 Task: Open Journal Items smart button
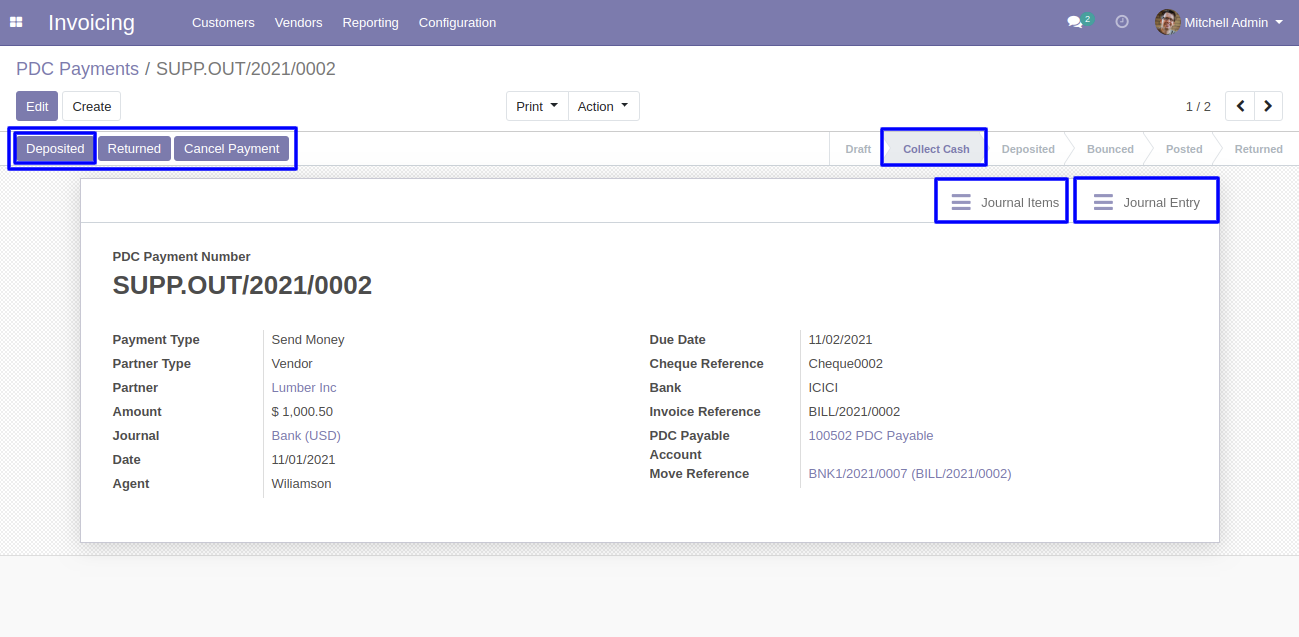[1002, 202]
